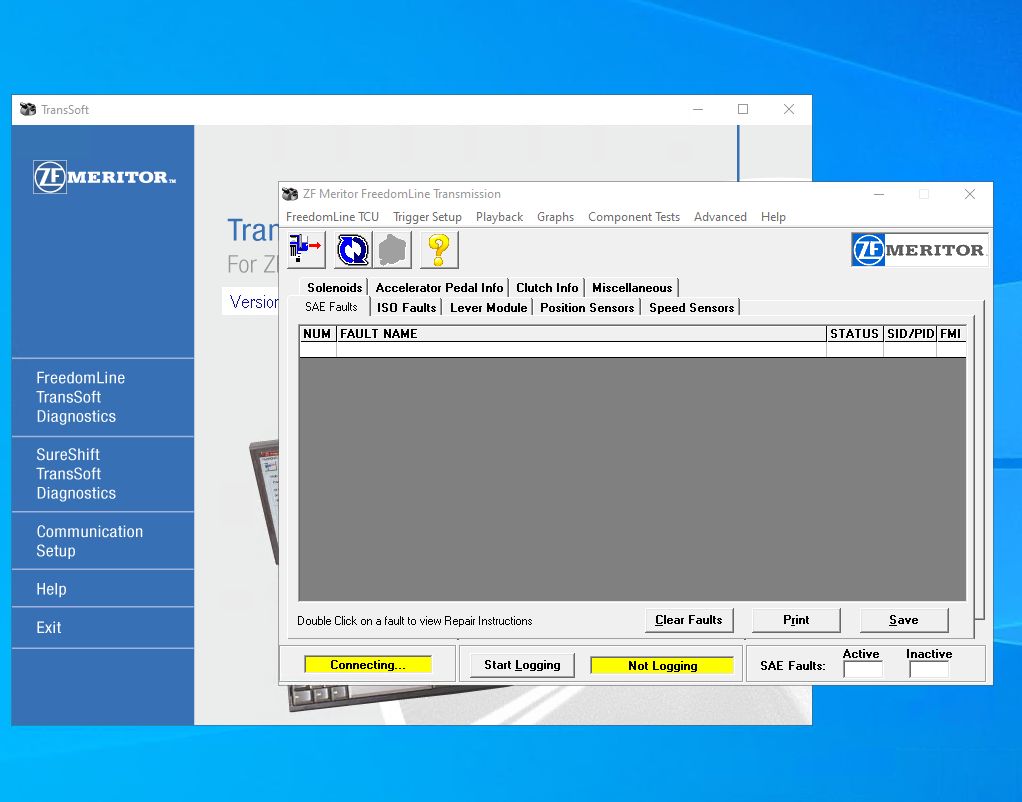Click the Print button
Viewport: 1022px width, 802px height.
[796, 620]
